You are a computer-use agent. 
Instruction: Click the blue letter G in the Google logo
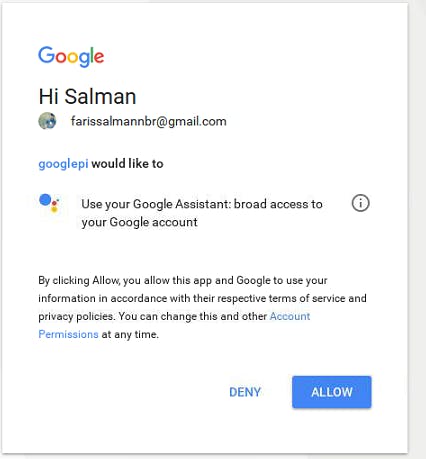[46, 55]
